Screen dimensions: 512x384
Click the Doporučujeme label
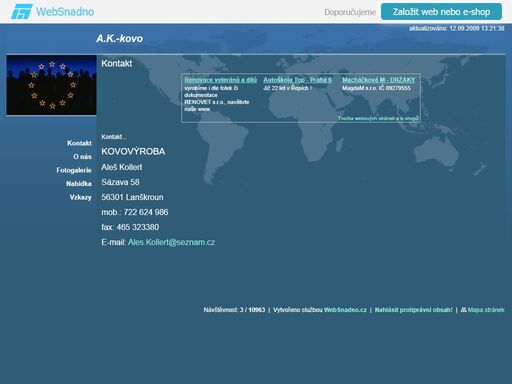pos(350,12)
